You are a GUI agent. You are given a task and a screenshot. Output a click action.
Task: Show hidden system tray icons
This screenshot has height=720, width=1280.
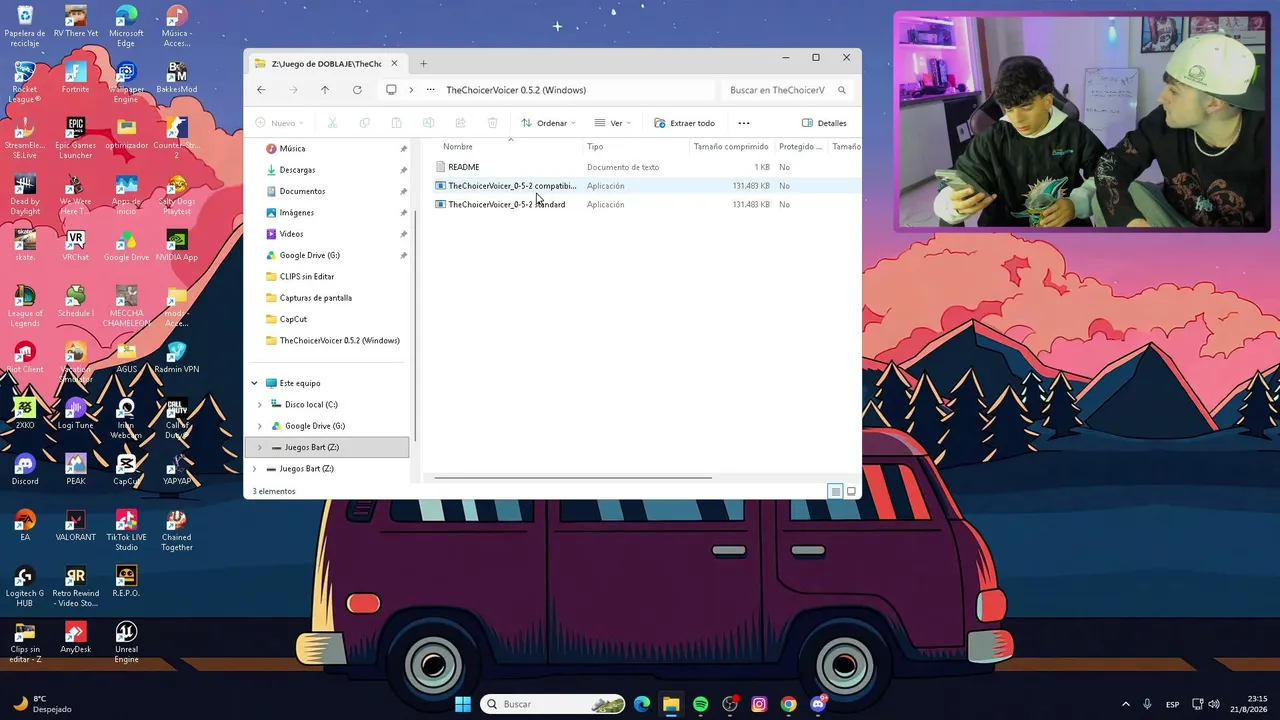coord(1125,704)
